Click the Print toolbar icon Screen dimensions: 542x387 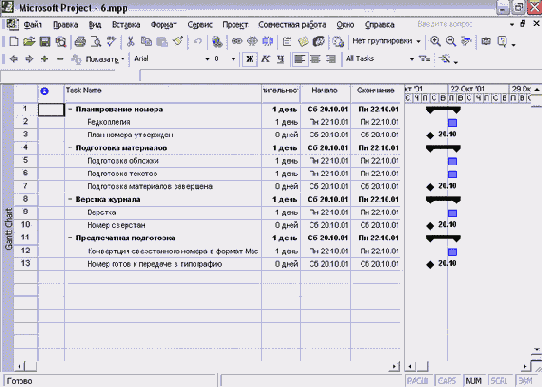[x=80, y=42]
